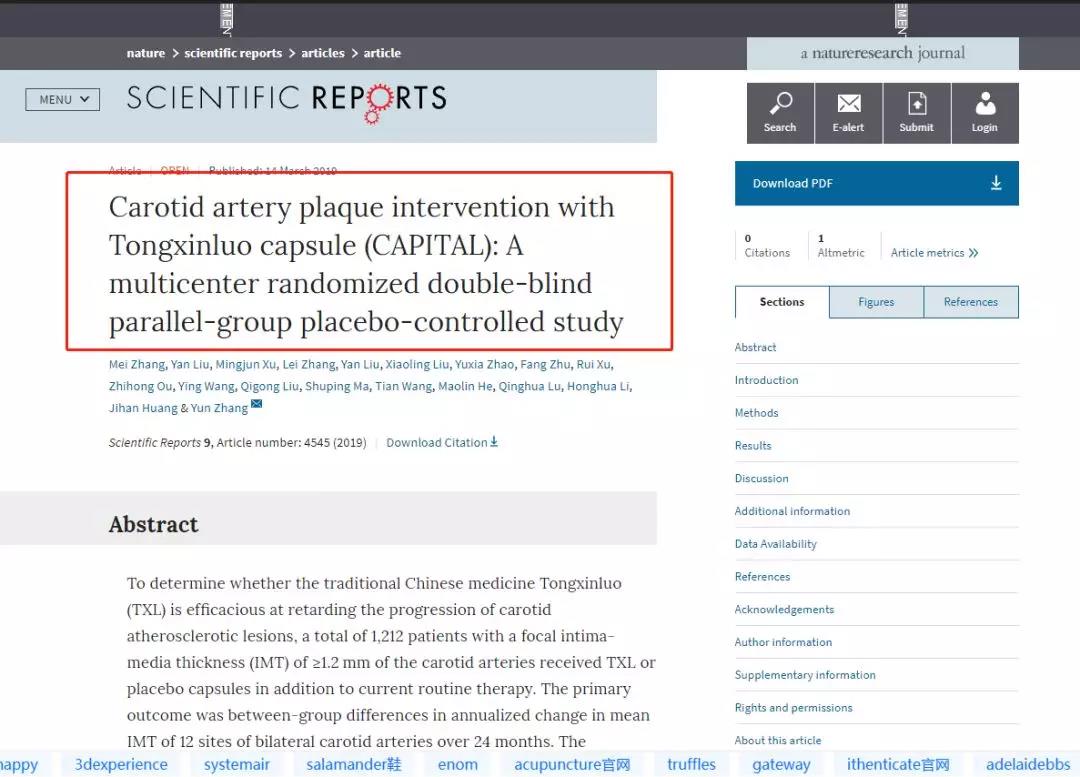Open the E-alert envelope icon
The height and width of the screenshot is (777, 1080).
tap(848, 104)
